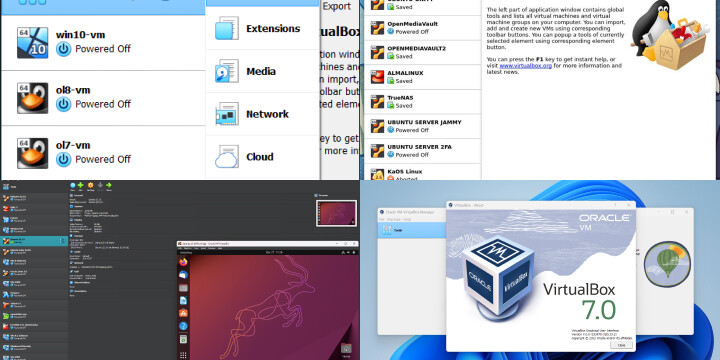Click Close in the VirtualBox About dialog
This screenshot has width=720, height=360.
(x=621, y=345)
